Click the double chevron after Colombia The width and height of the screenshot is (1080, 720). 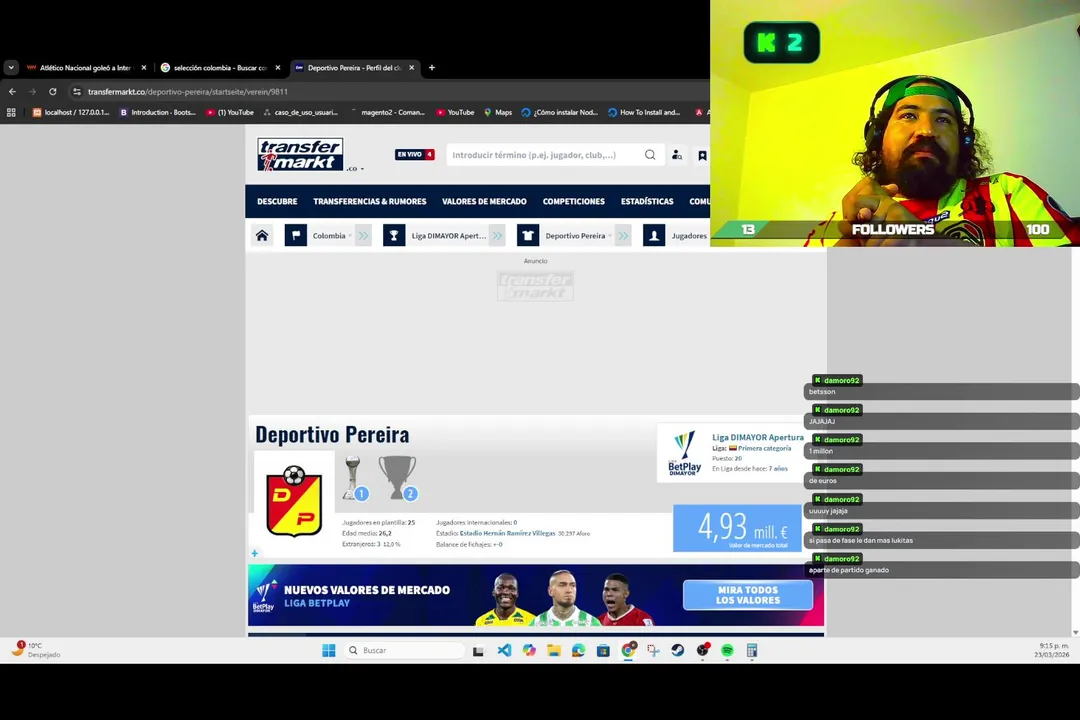(x=363, y=236)
